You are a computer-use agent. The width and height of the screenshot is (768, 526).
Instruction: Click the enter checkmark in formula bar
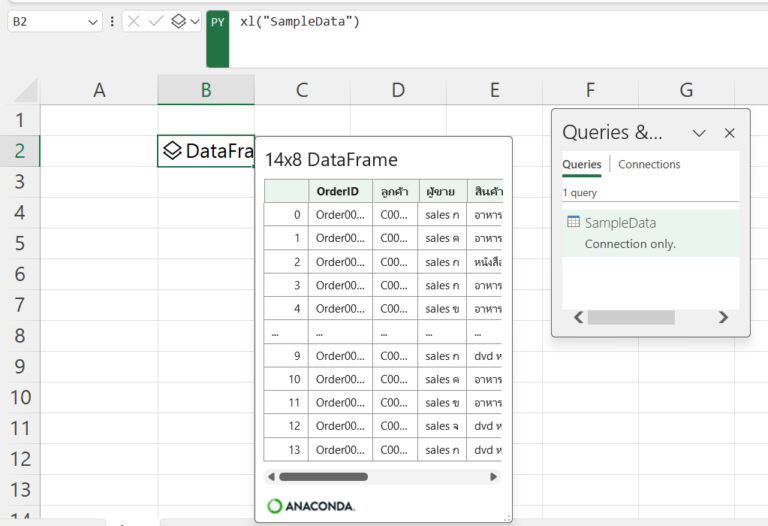(x=155, y=21)
